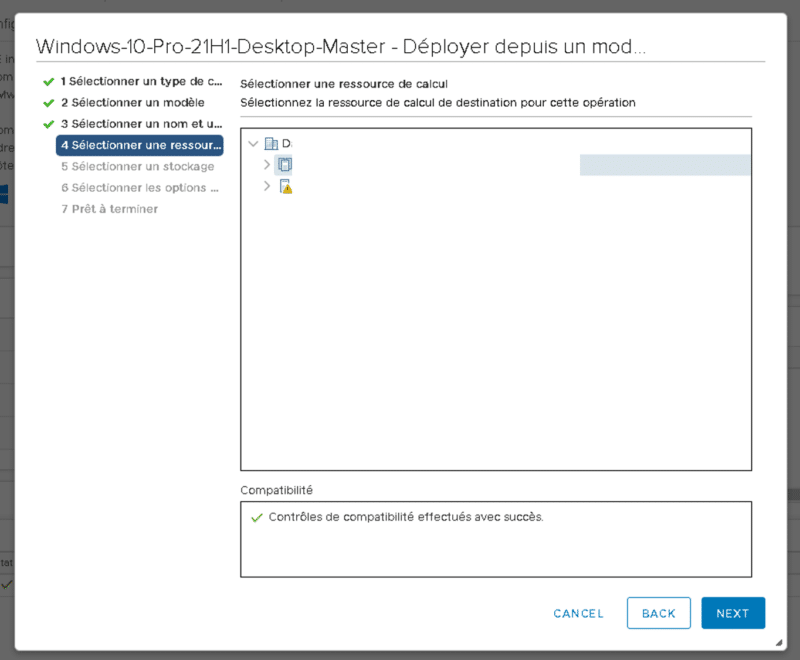Click the BACK button
The height and width of the screenshot is (660, 800).
[x=659, y=613]
